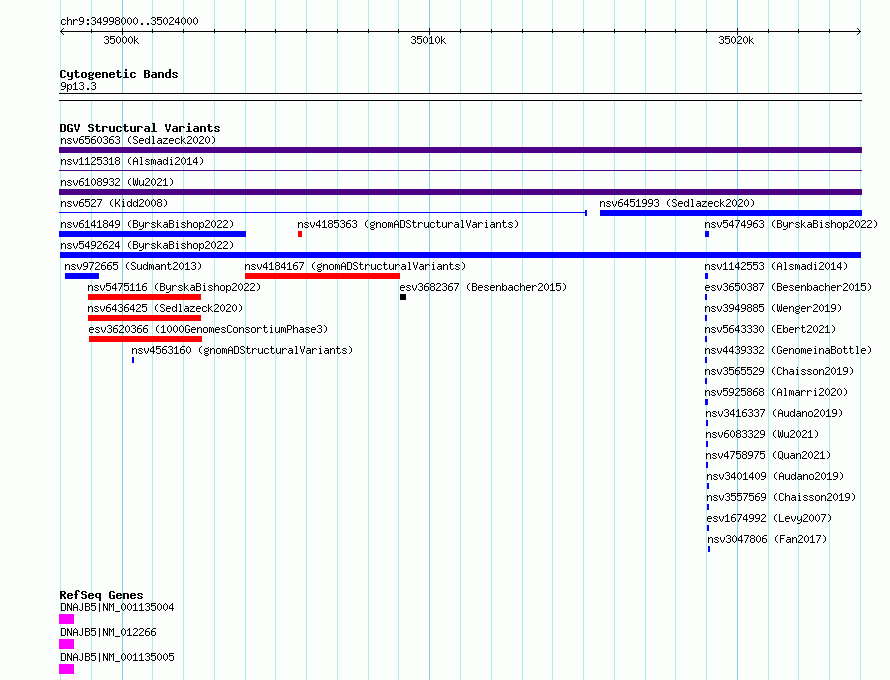Select the nsv5492624 blue bar
This screenshot has height=680, width=890.
460,255
